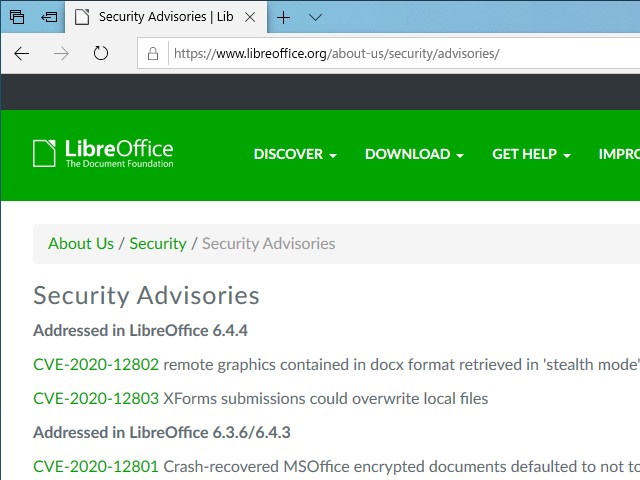Open the GET HELP dropdown
The image size is (640, 480).
click(x=531, y=154)
